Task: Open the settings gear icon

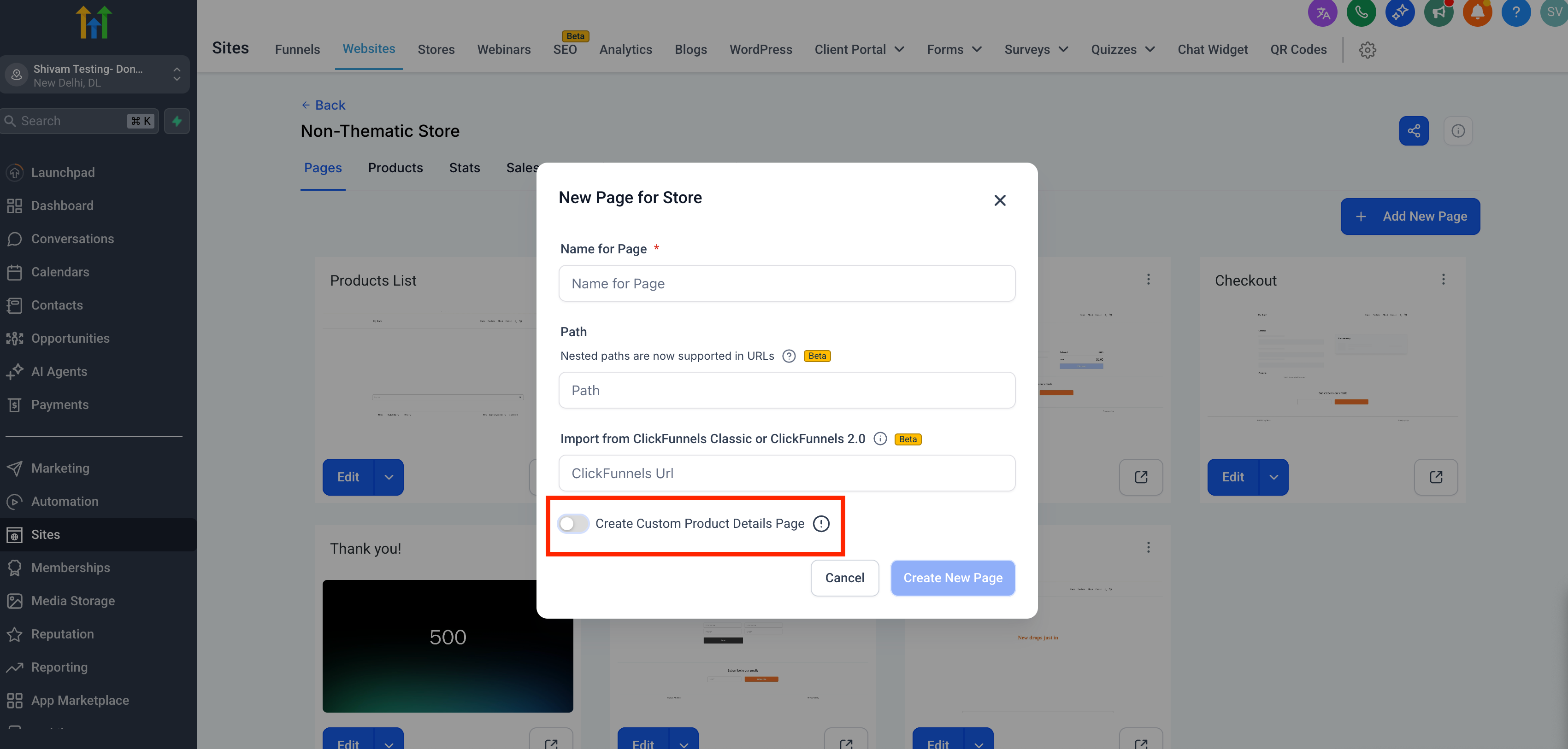Action: pos(1367,50)
